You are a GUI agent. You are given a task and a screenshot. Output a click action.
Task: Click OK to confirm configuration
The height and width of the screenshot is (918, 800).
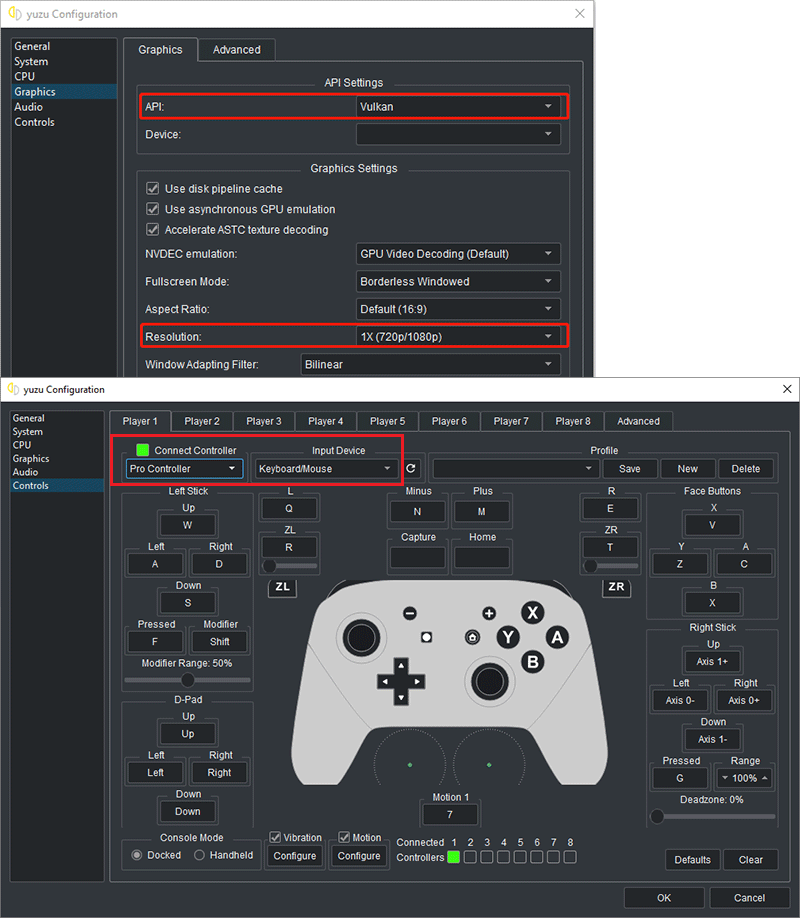pyautogui.click(x=664, y=898)
